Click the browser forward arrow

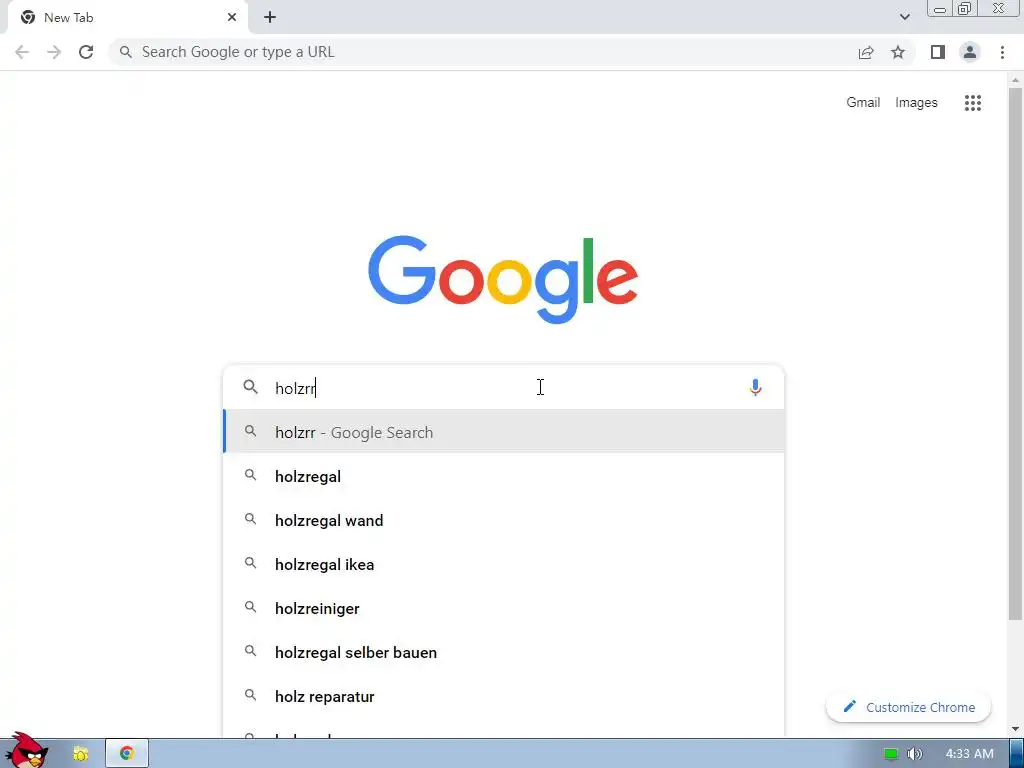54,52
